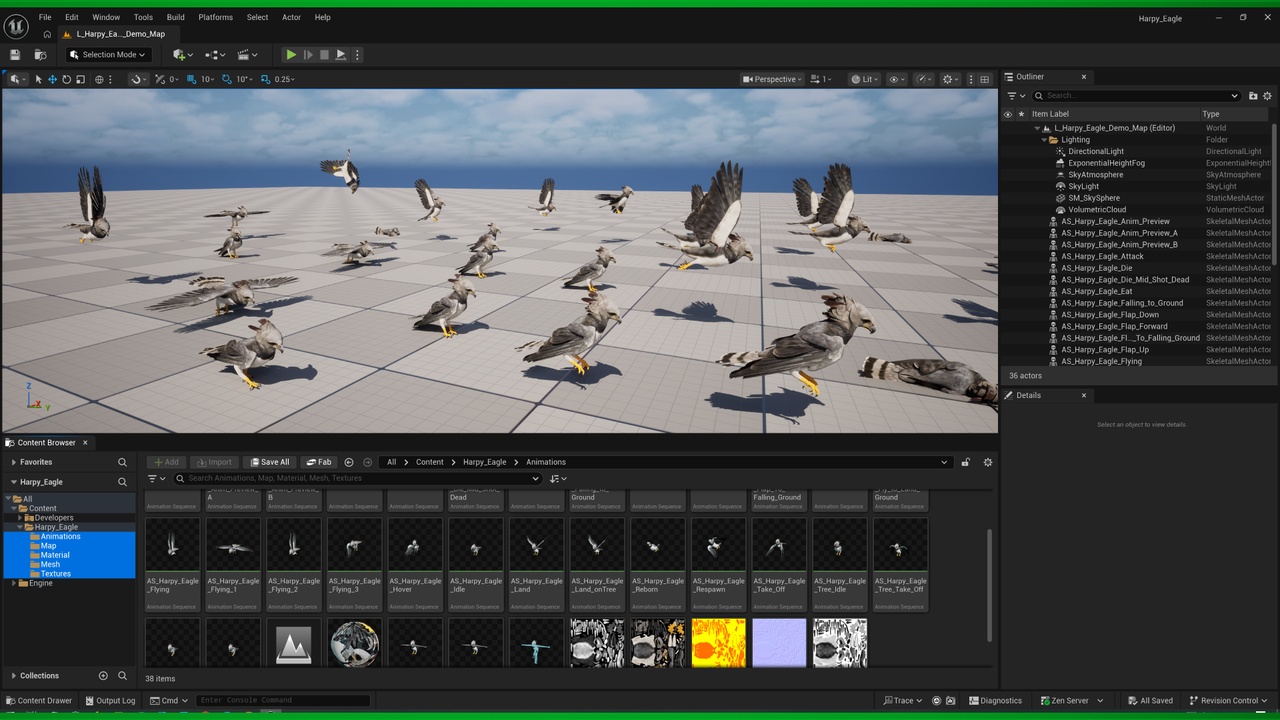Screen dimensions: 1280x720
Task: Open the Lit view mode dropdown
Action: point(865,79)
